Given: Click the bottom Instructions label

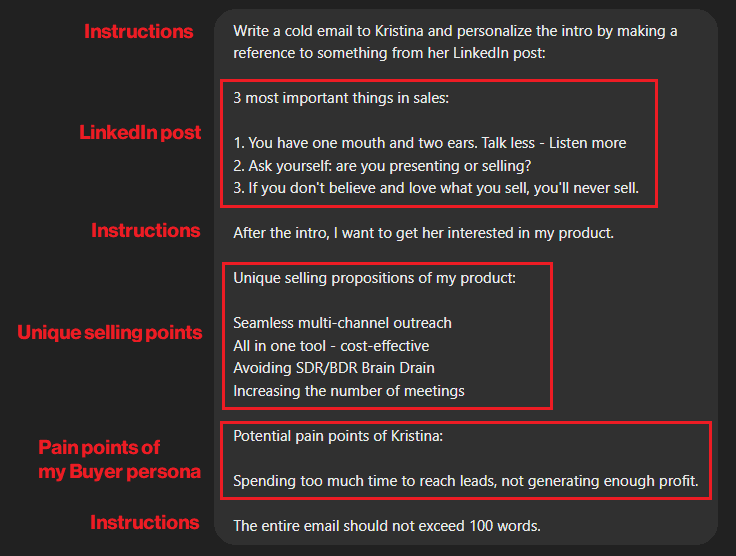Looking at the screenshot, I should tap(145, 522).
